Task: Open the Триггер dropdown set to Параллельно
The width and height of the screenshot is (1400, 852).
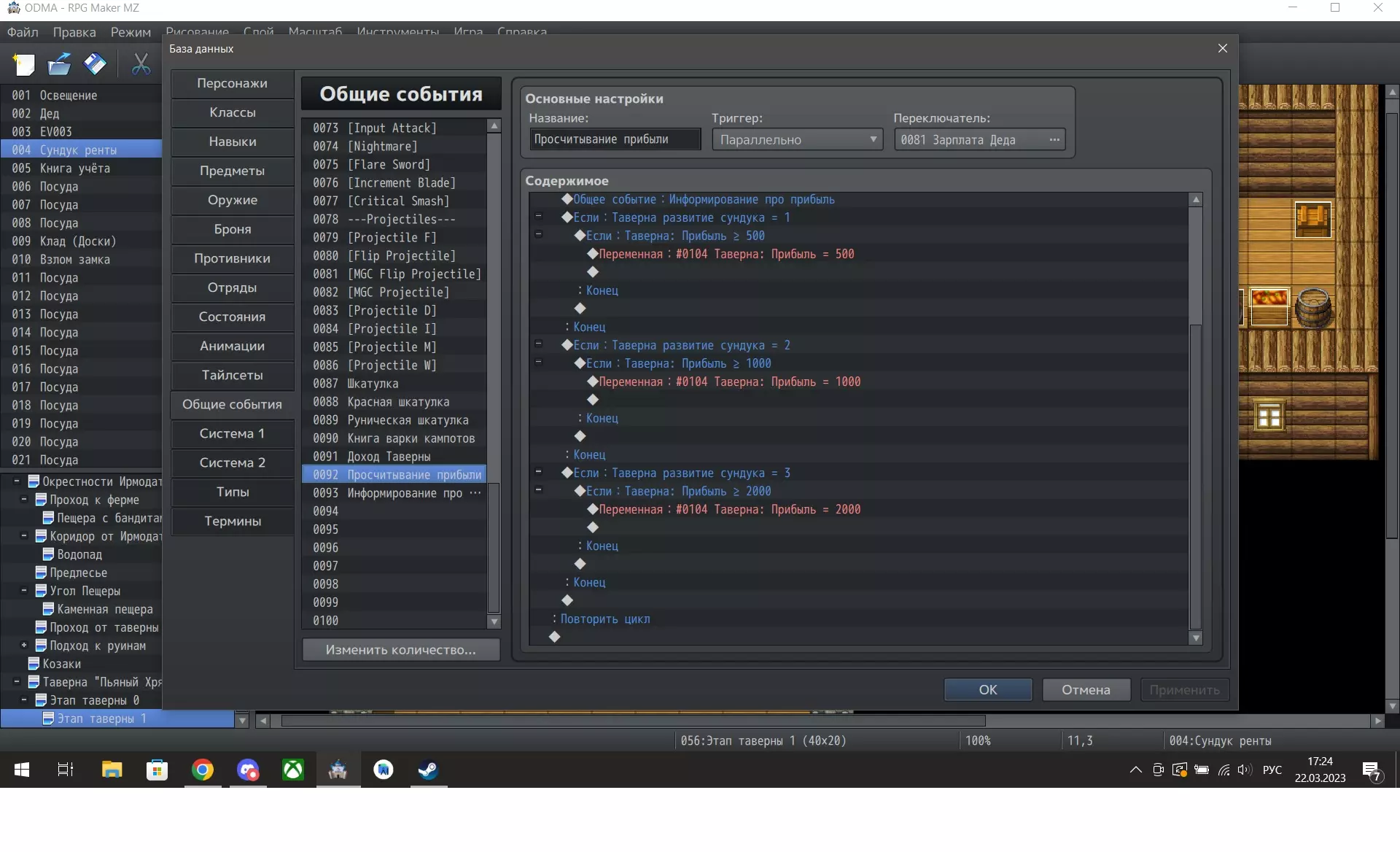Action: [797, 139]
